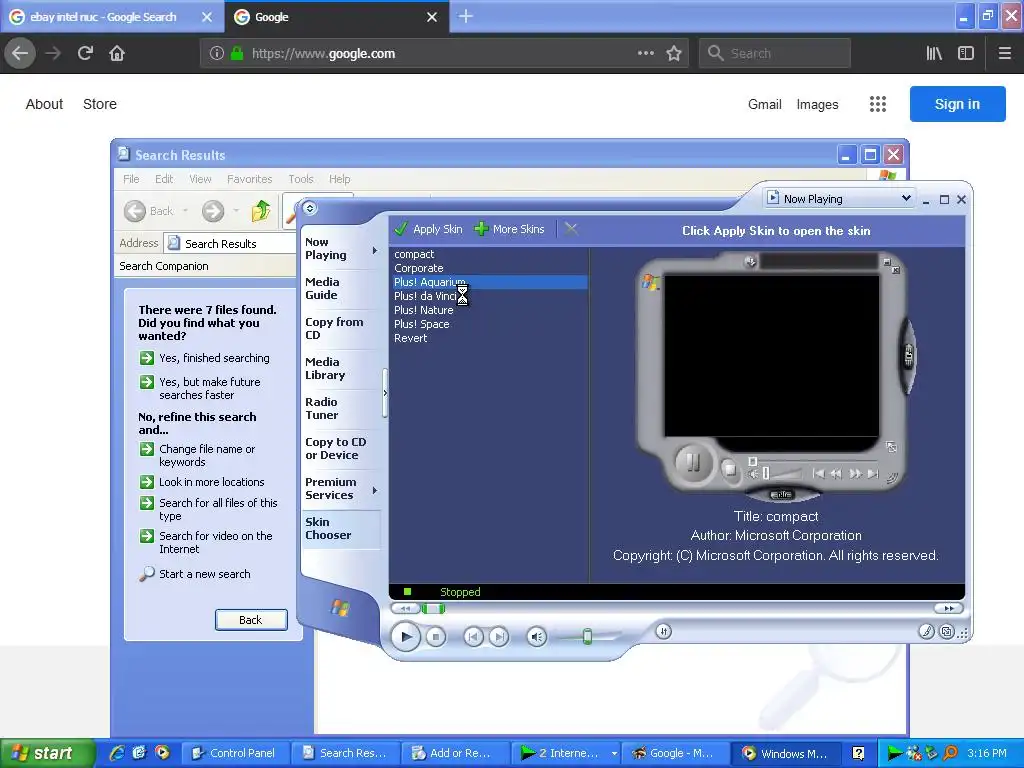Open the Google apps grid icon
This screenshot has height=768, width=1024.
878,104
